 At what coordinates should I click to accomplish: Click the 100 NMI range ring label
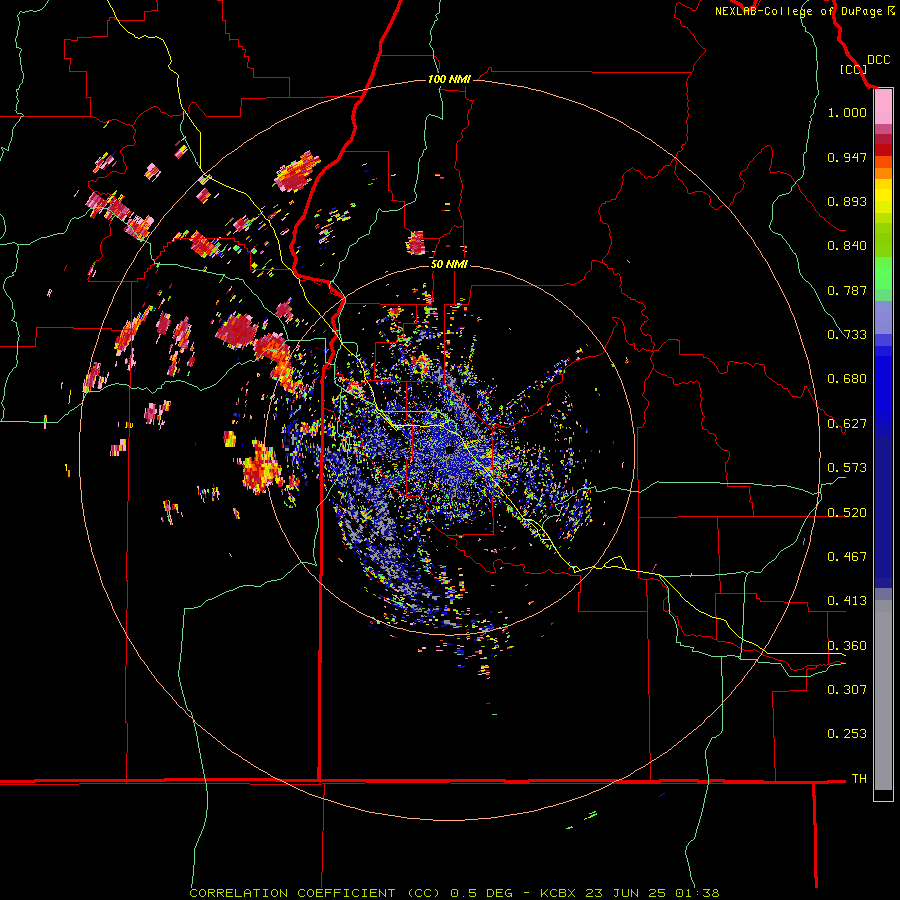(449, 79)
